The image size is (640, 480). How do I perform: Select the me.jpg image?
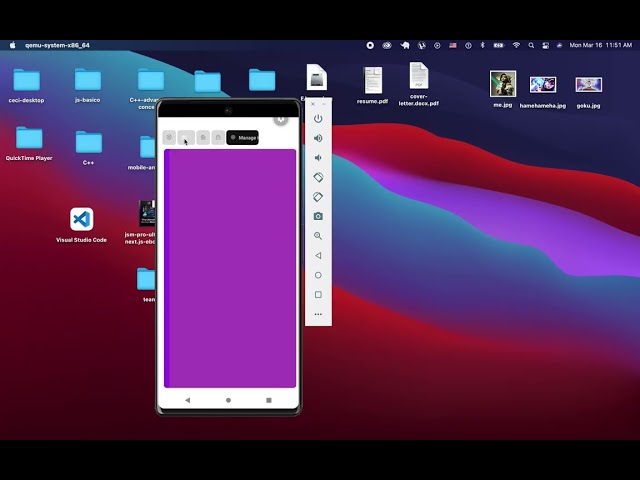503,89
